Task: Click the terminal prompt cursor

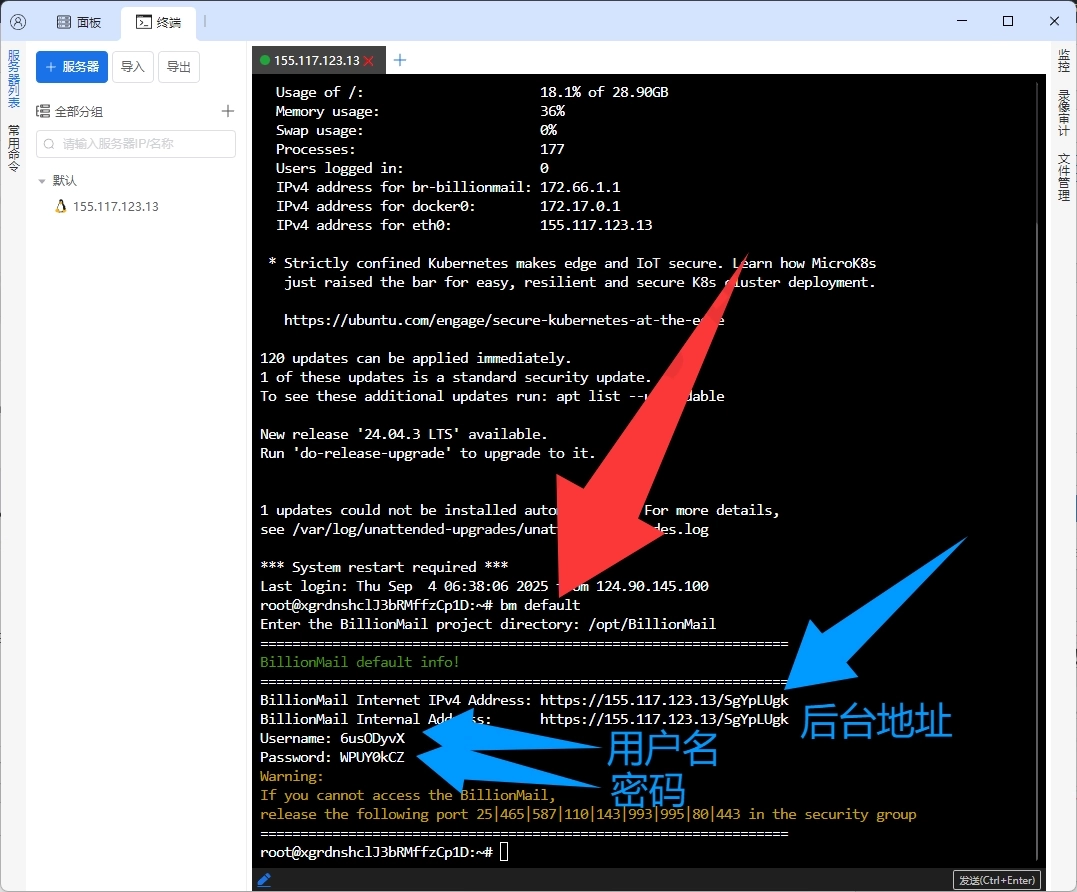Action: point(504,852)
